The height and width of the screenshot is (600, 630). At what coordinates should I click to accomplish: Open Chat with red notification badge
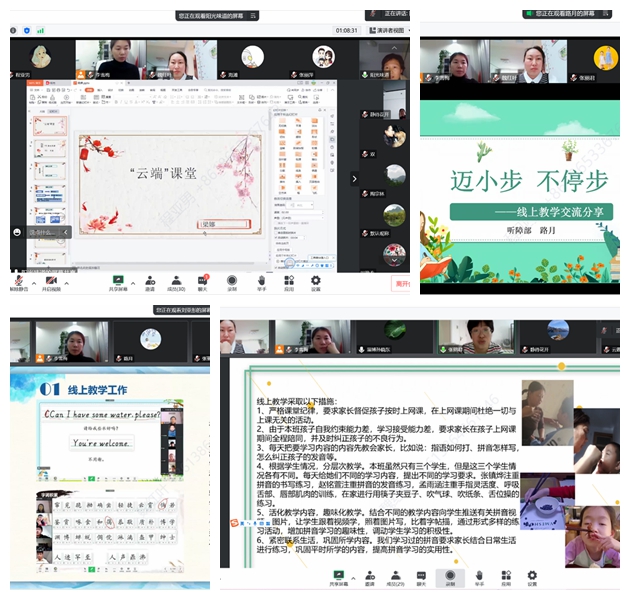[x=203, y=280]
